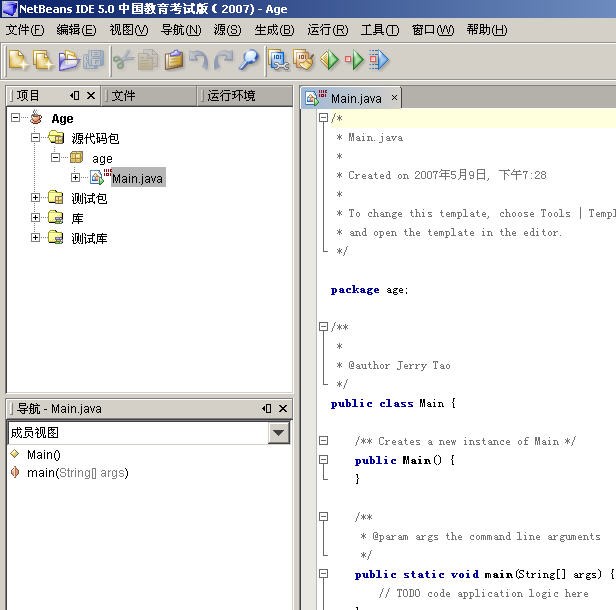This screenshot has height=610, width=616.
Task: Click the 'public class Main {' line
Action: pos(393,403)
